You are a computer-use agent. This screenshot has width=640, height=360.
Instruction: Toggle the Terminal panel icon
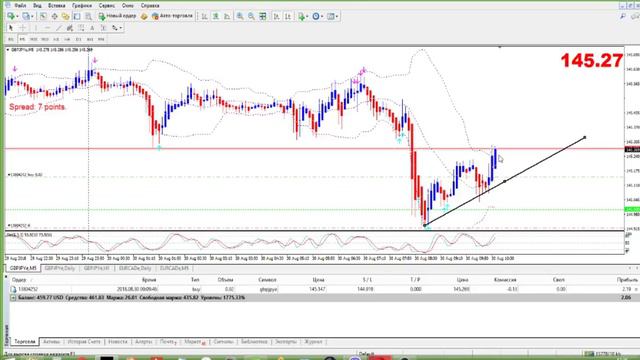click(77, 16)
